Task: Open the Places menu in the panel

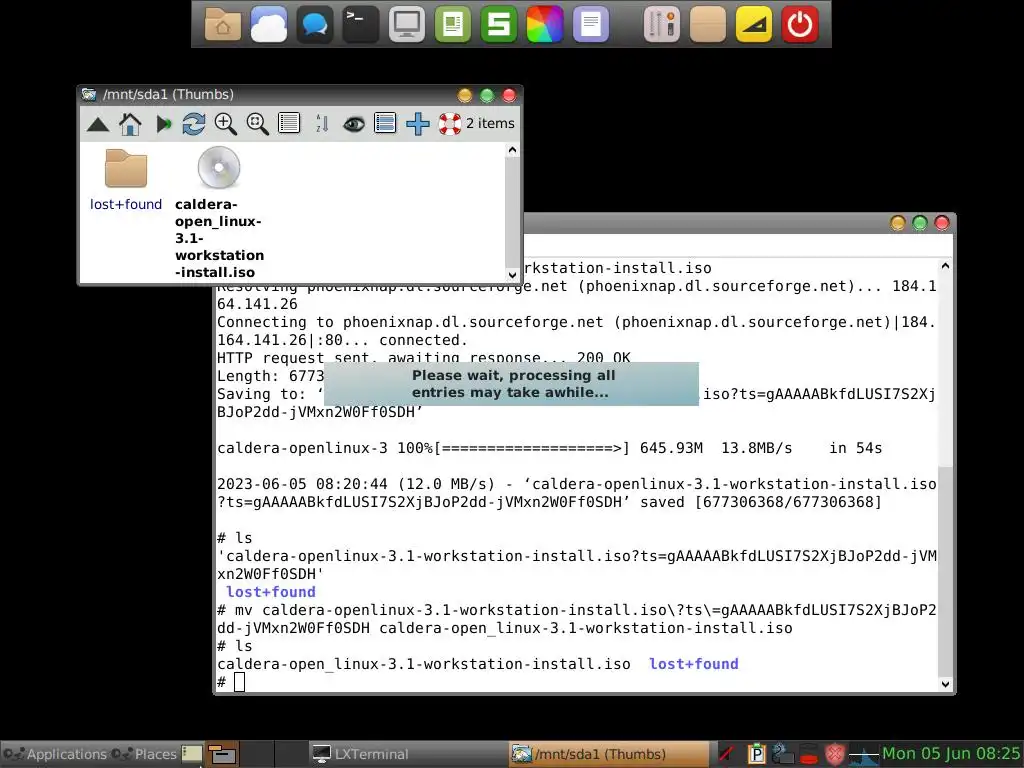Action: point(144,754)
